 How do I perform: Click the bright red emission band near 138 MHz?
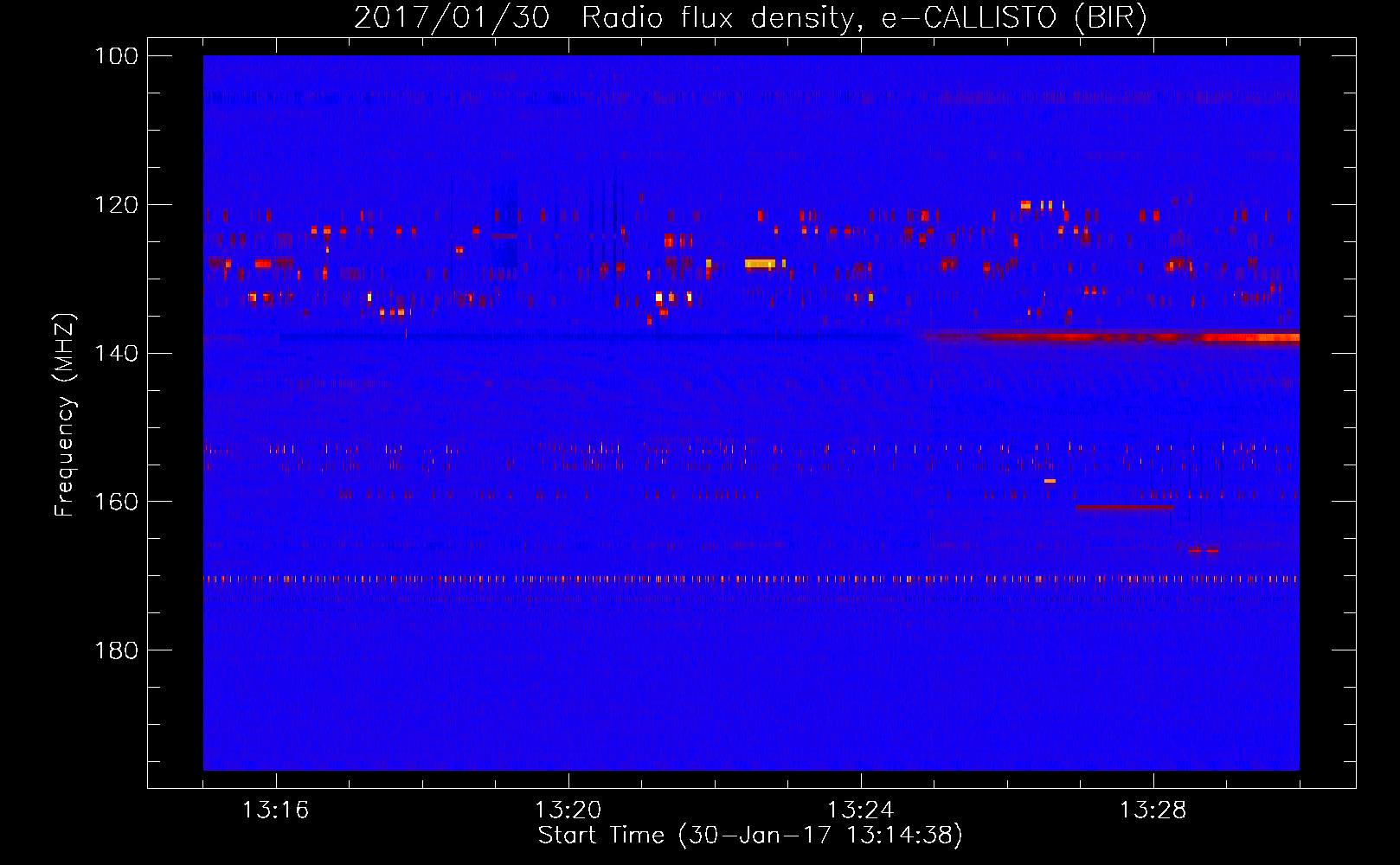1112,336
